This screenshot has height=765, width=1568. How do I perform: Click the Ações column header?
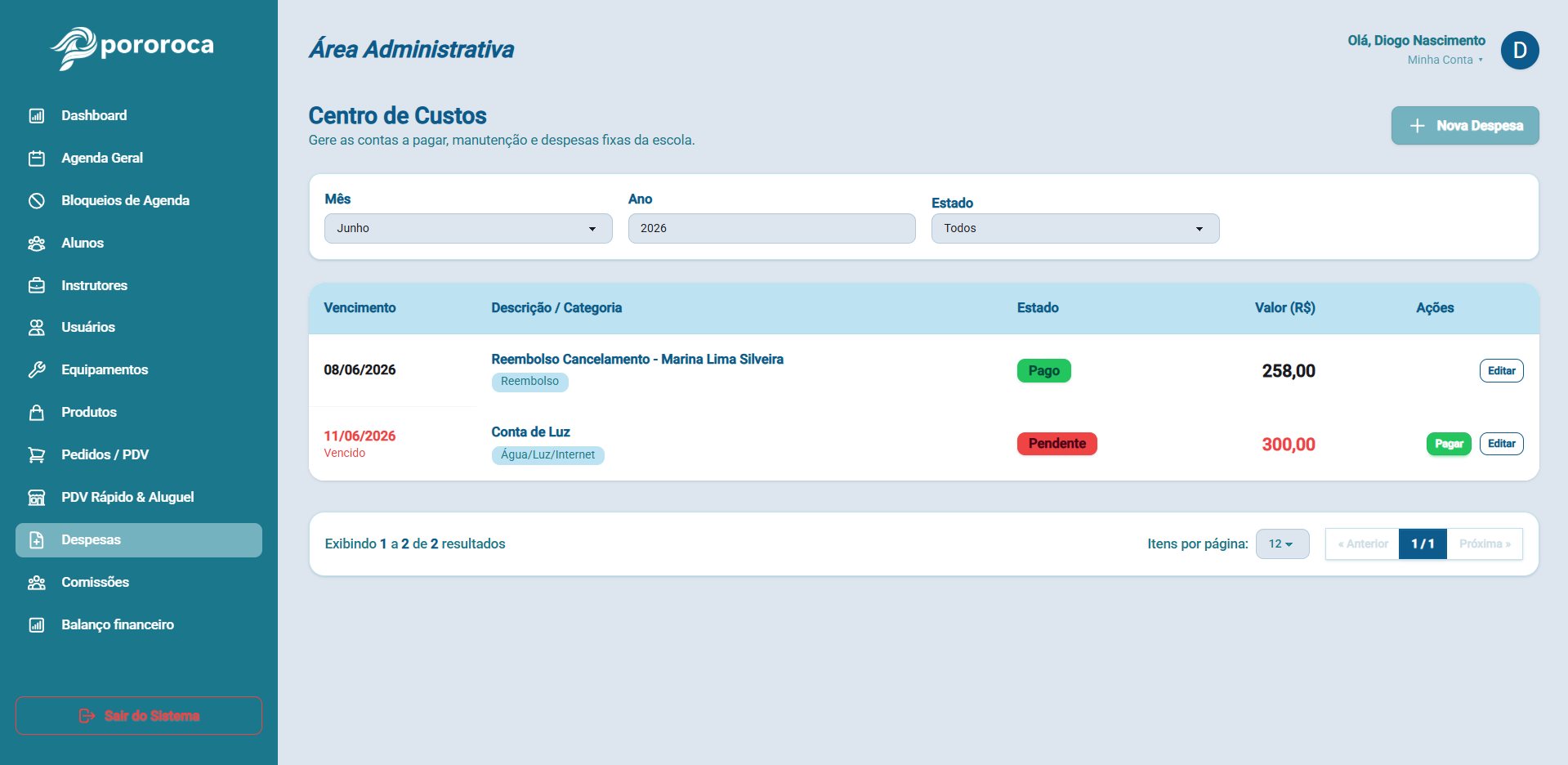coord(1435,308)
